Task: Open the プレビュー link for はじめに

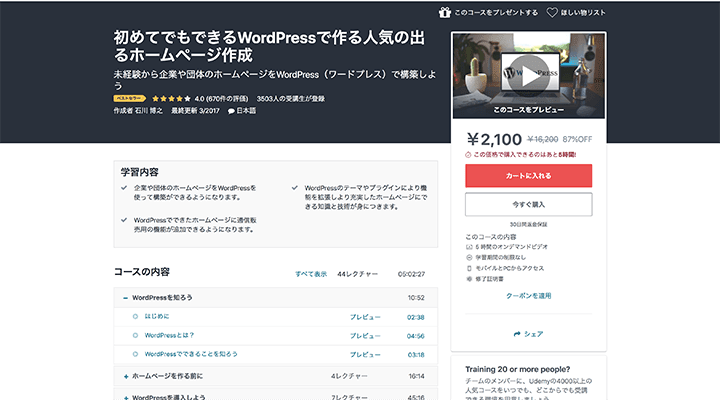Action: click(365, 317)
